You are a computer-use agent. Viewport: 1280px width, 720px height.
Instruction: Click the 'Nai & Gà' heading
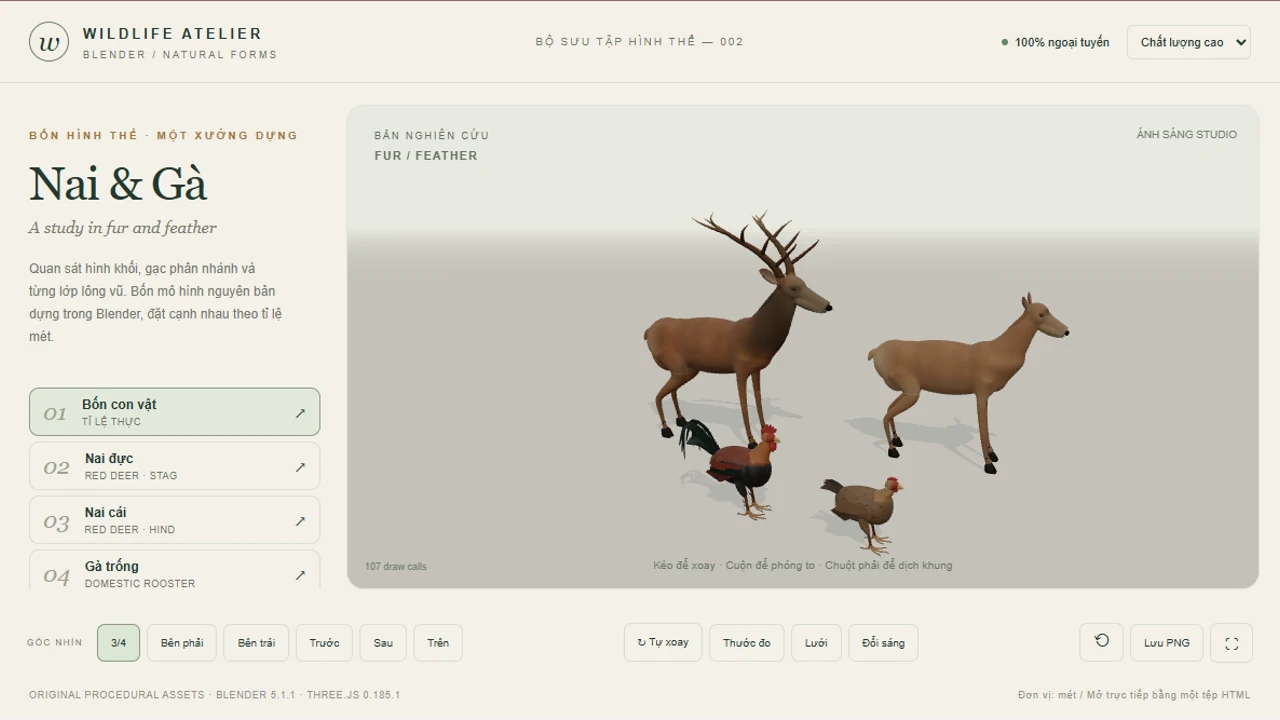[118, 184]
